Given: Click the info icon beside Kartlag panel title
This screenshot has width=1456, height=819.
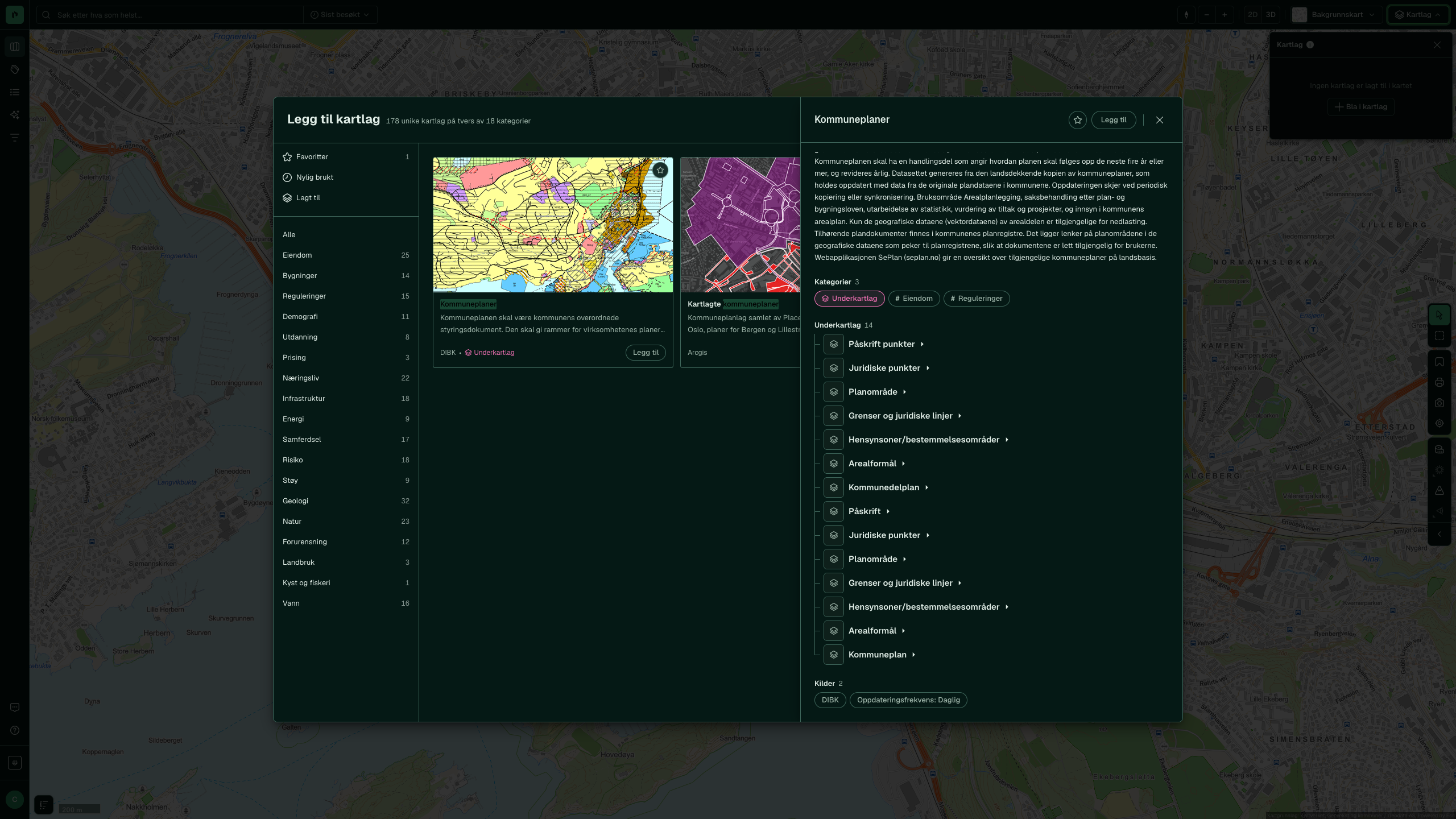Looking at the screenshot, I should pyautogui.click(x=1310, y=45).
